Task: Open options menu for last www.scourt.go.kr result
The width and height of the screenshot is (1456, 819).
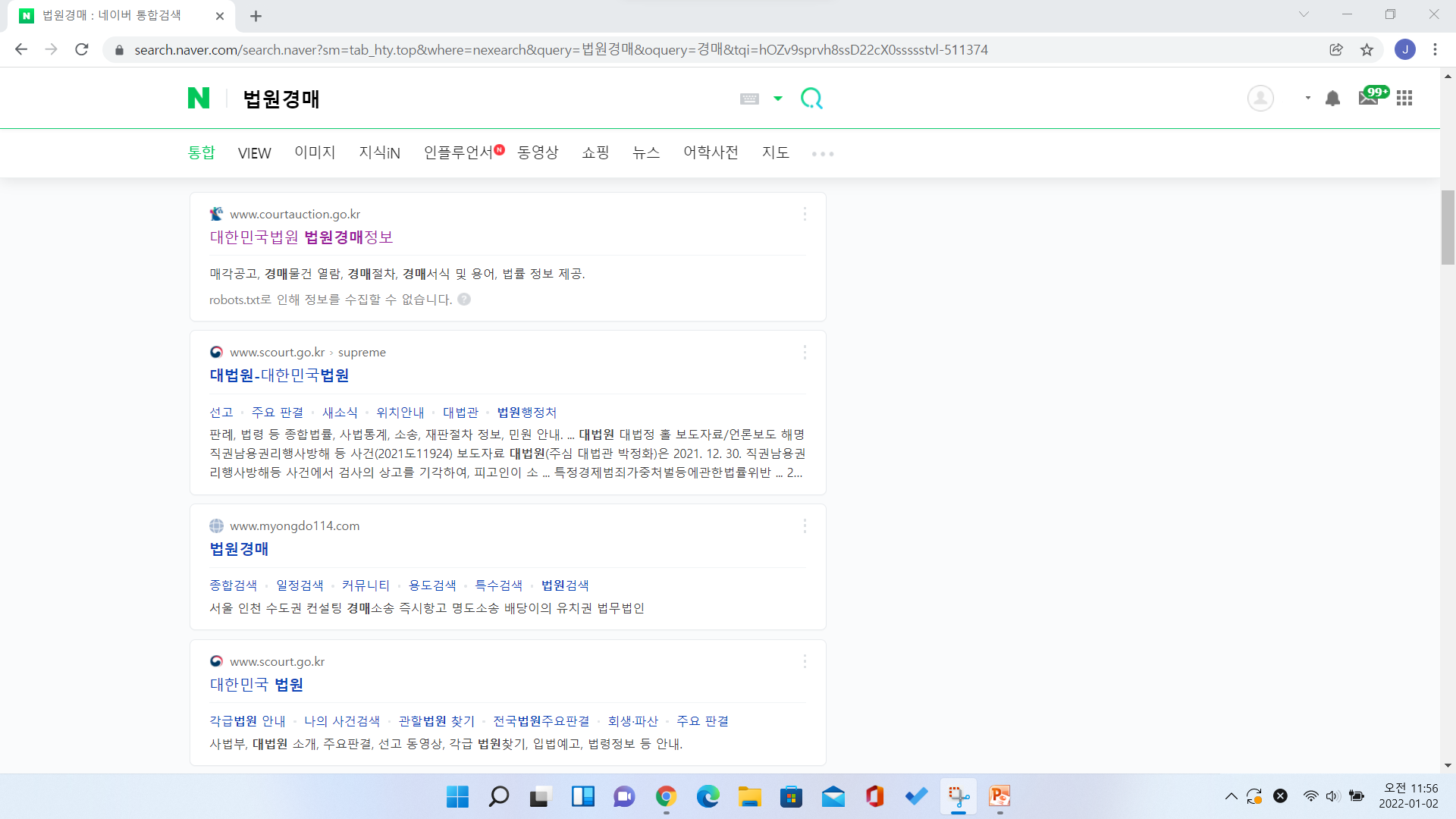Action: click(805, 662)
